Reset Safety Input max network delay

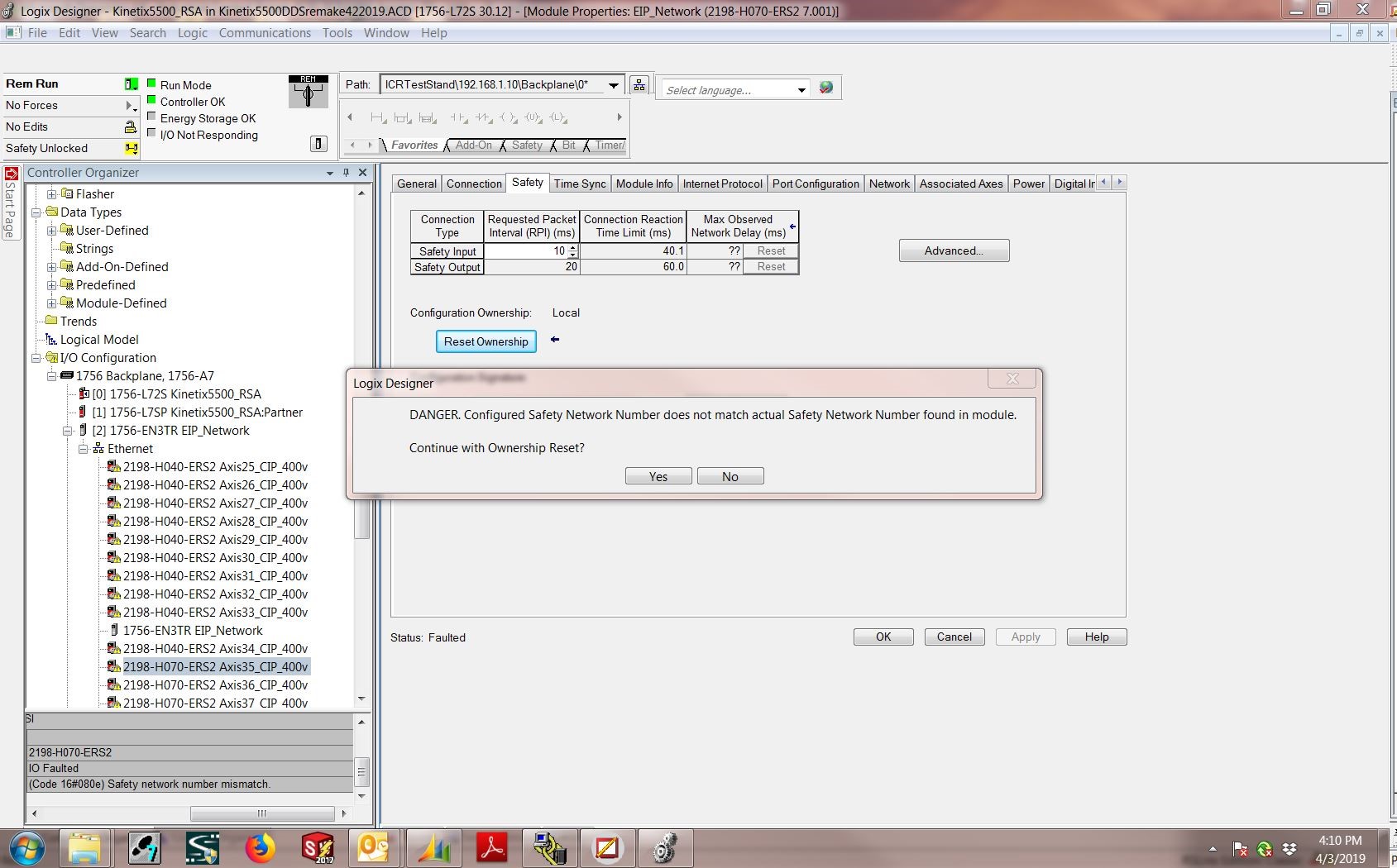pyautogui.click(x=771, y=250)
